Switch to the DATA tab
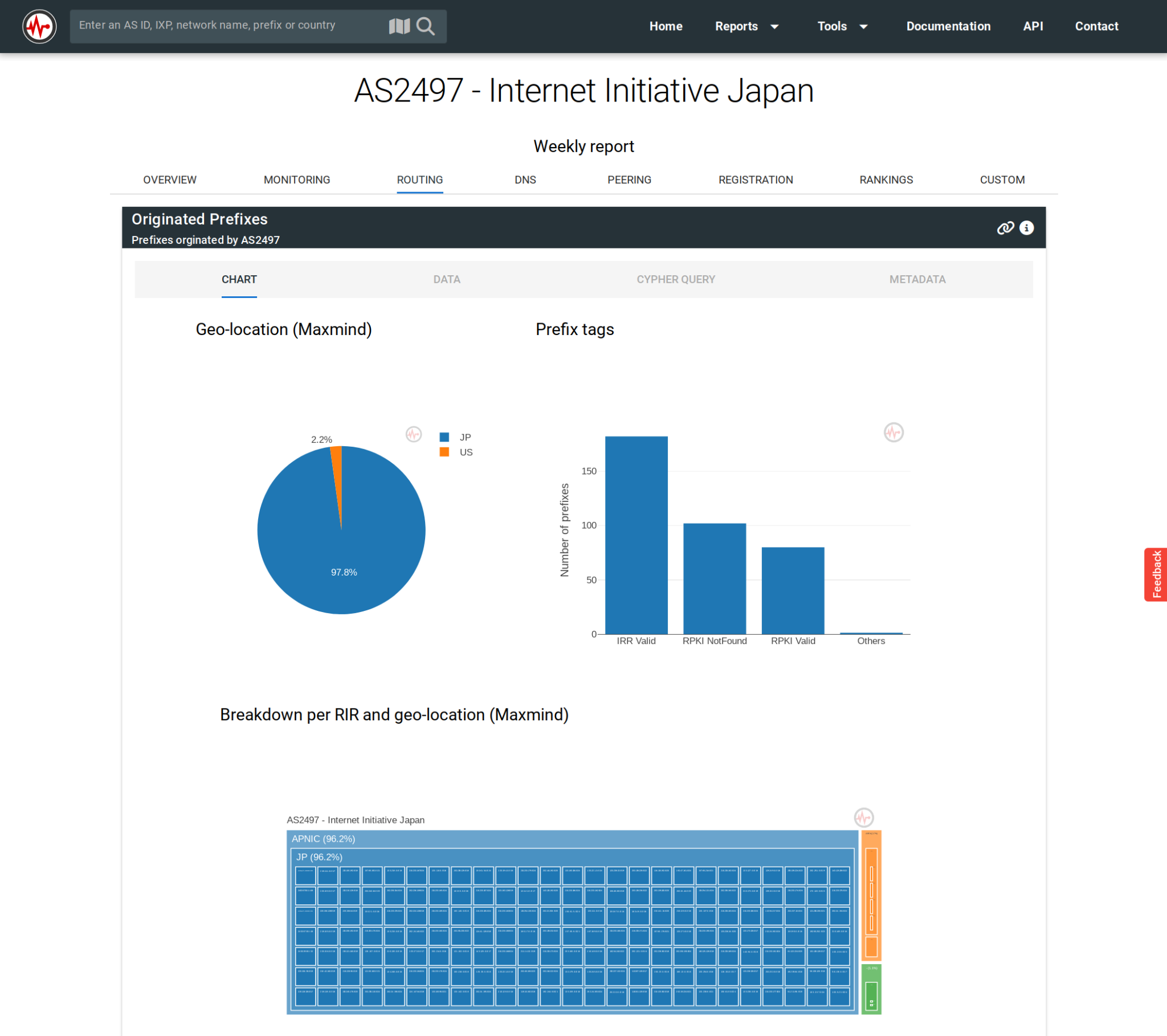Image resolution: width=1167 pixels, height=1036 pixels. 447,279
